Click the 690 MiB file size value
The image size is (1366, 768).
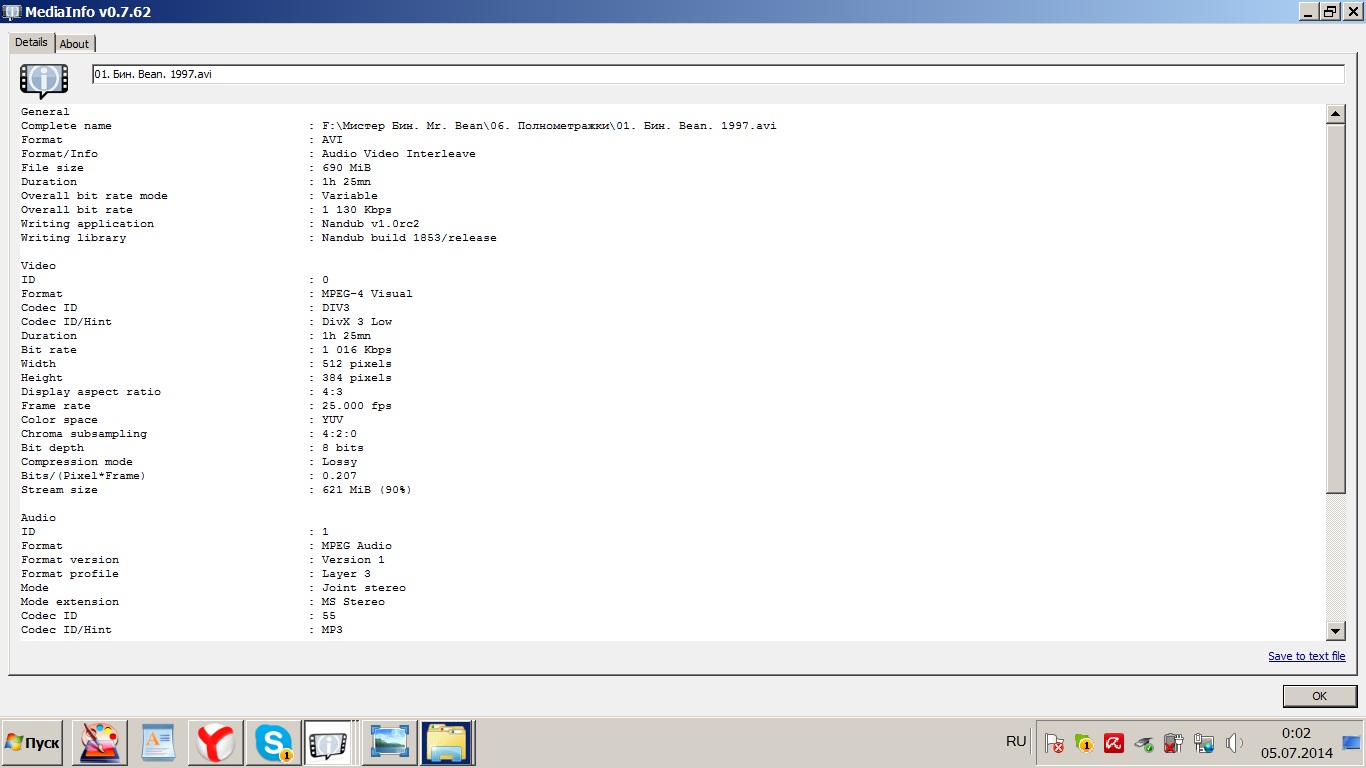(x=346, y=168)
